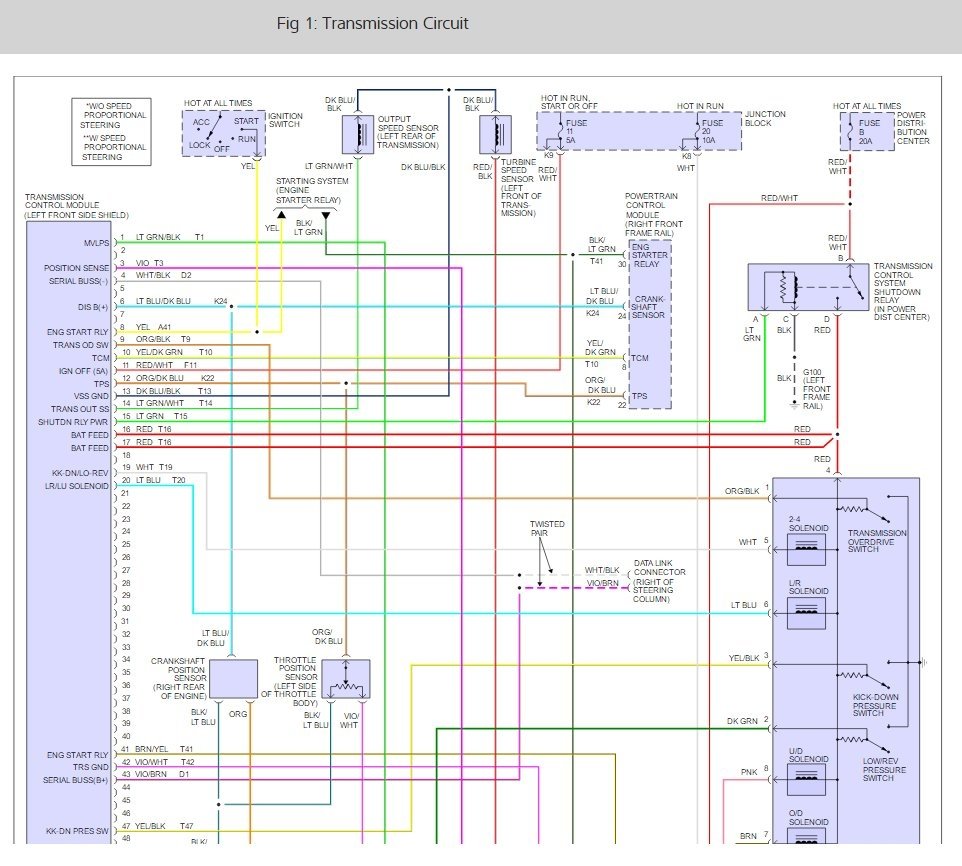Click the KK-DN PRES SW pin label

coord(77,831)
